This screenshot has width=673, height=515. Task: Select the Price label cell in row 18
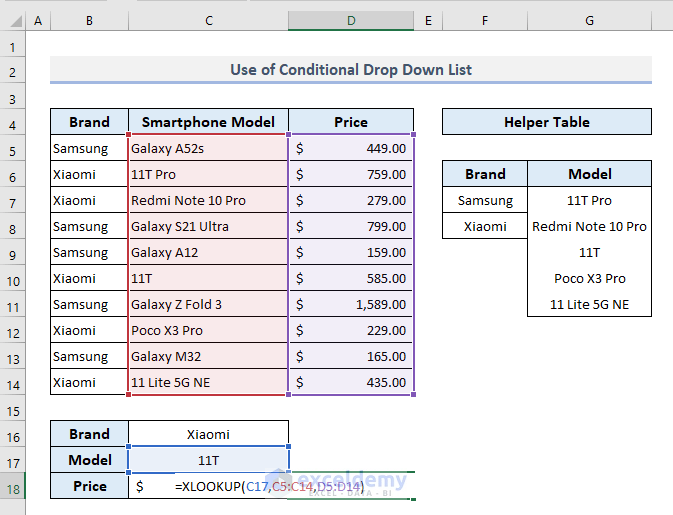point(89,486)
